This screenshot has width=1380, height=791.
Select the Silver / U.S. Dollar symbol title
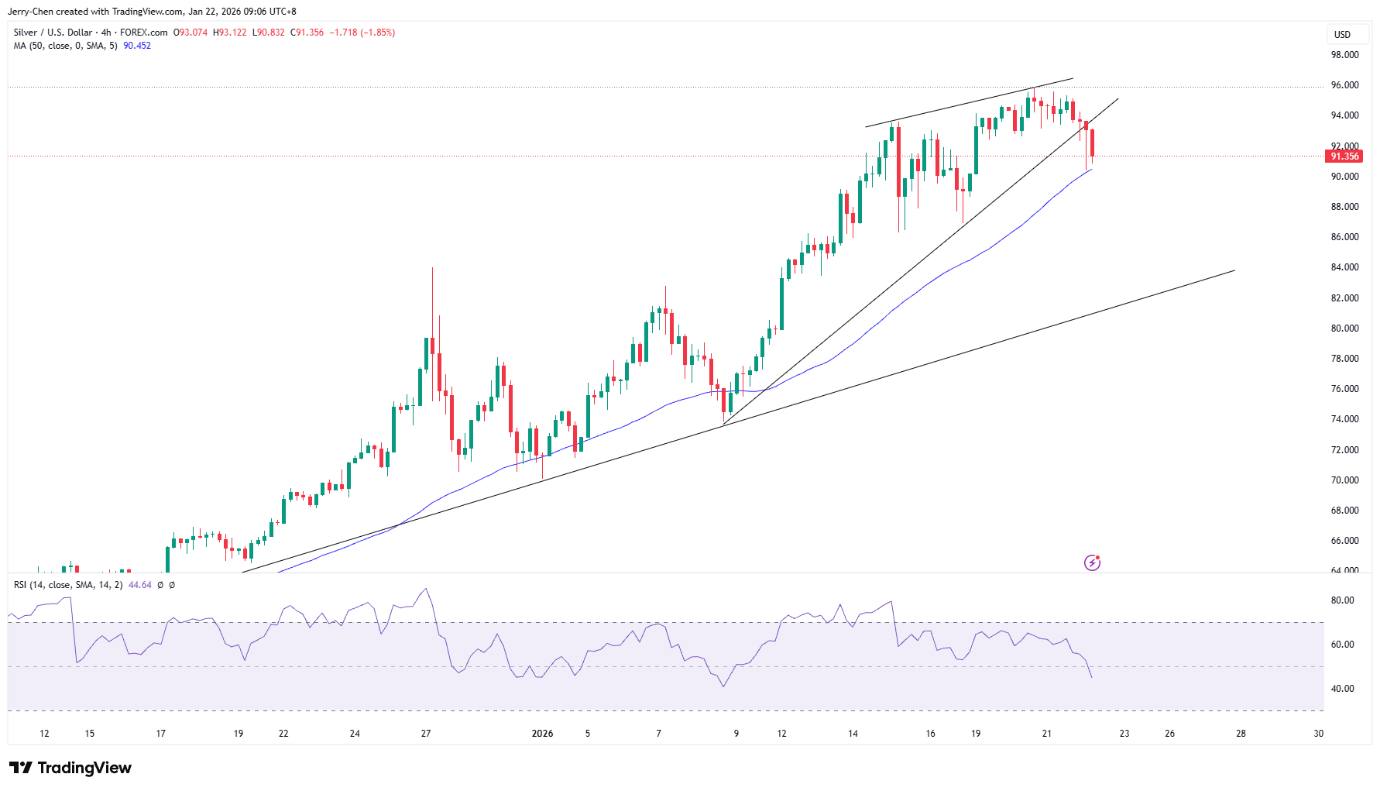56,32
